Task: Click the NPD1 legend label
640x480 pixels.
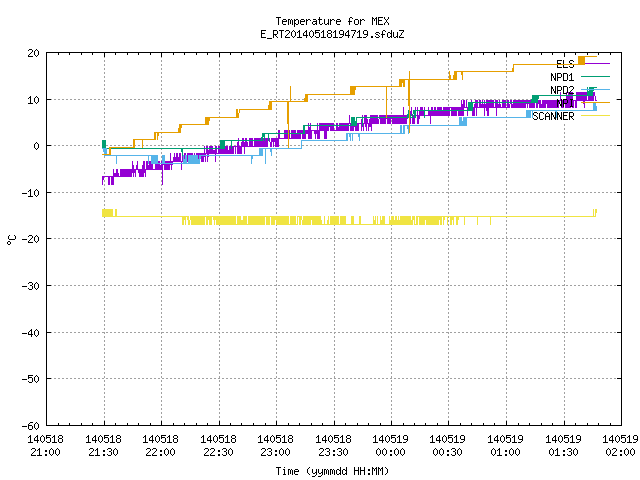Action: point(562,77)
